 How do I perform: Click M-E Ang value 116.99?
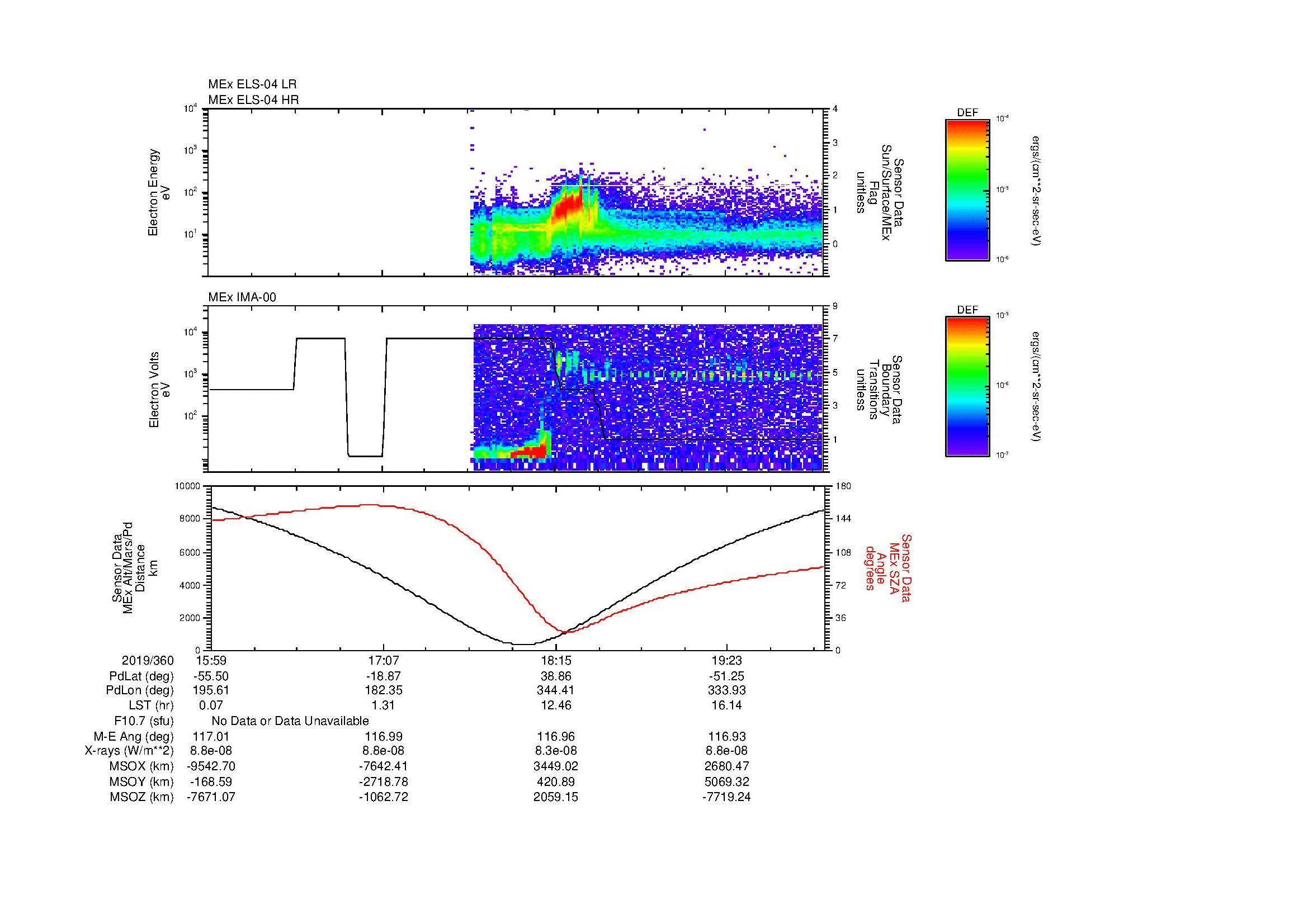point(384,736)
